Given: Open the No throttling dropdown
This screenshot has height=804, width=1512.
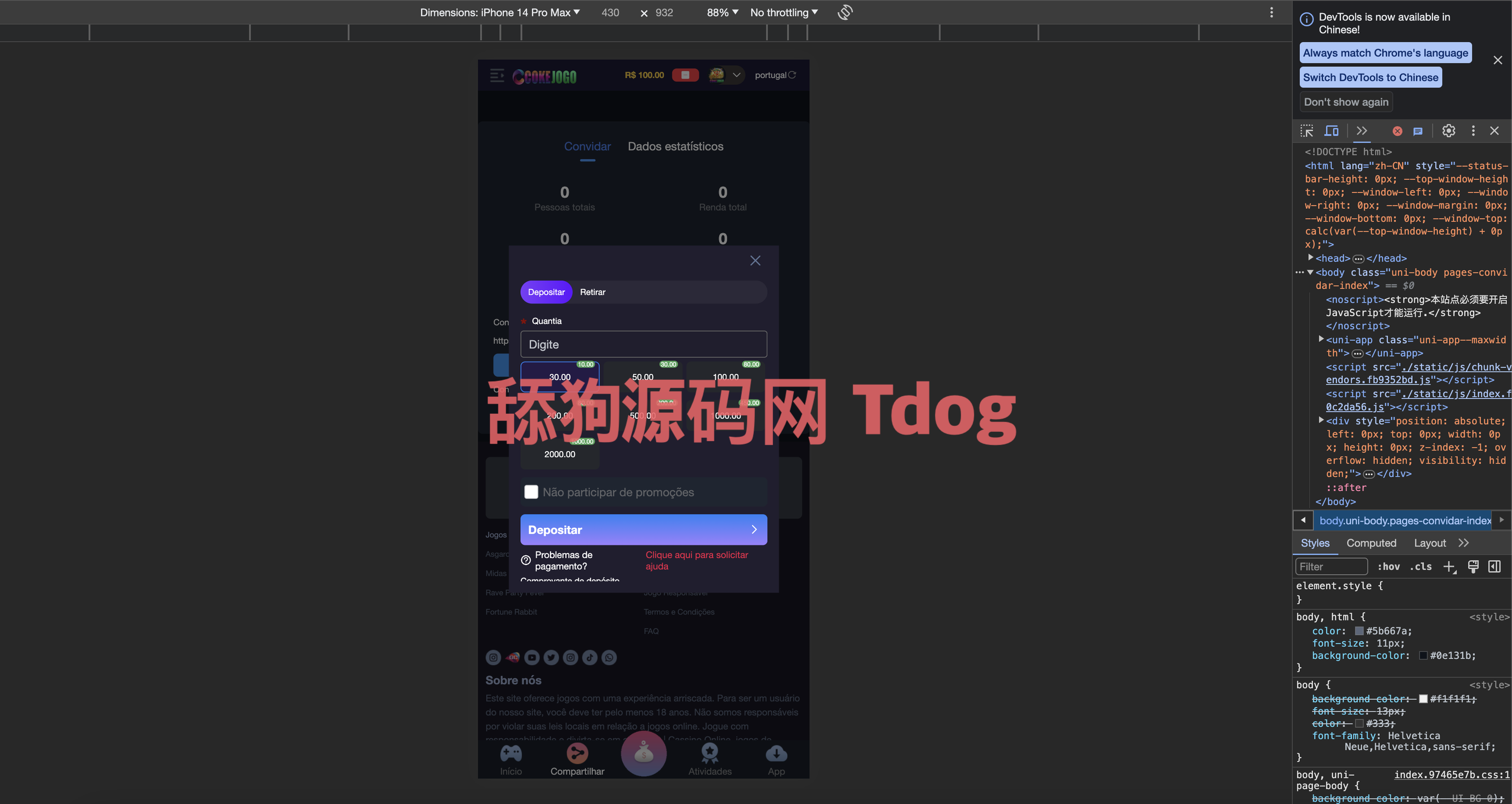Looking at the screenshot, I should 783,12.
